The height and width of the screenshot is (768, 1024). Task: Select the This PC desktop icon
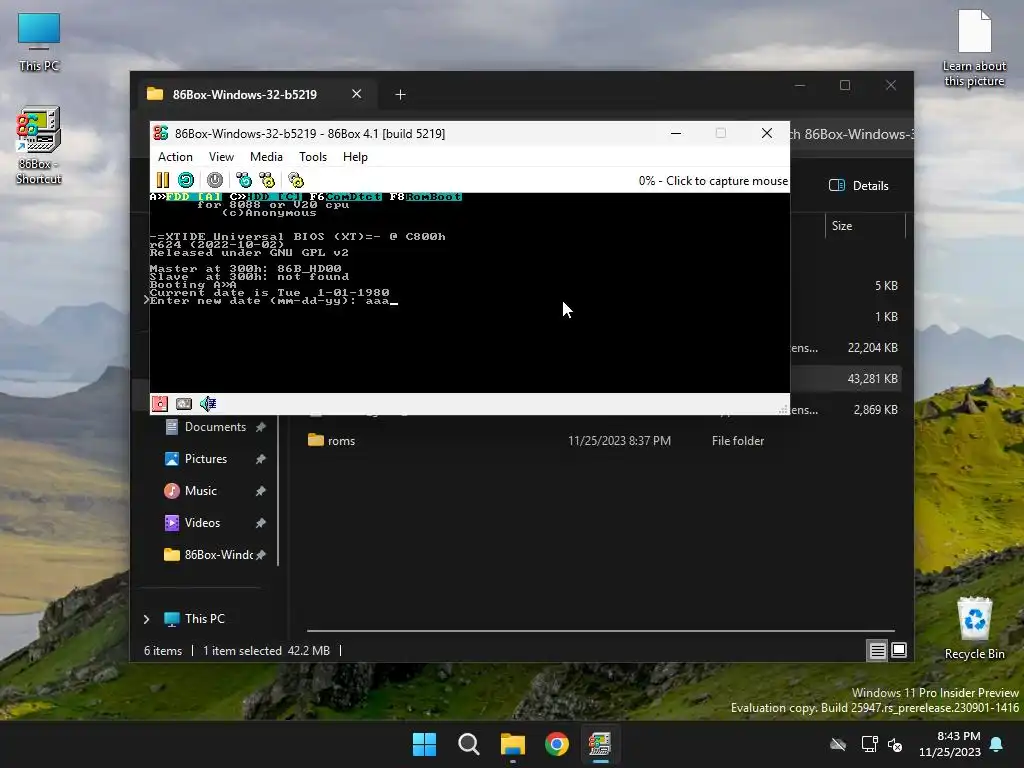pyautogui.click(x=39, y=42)
